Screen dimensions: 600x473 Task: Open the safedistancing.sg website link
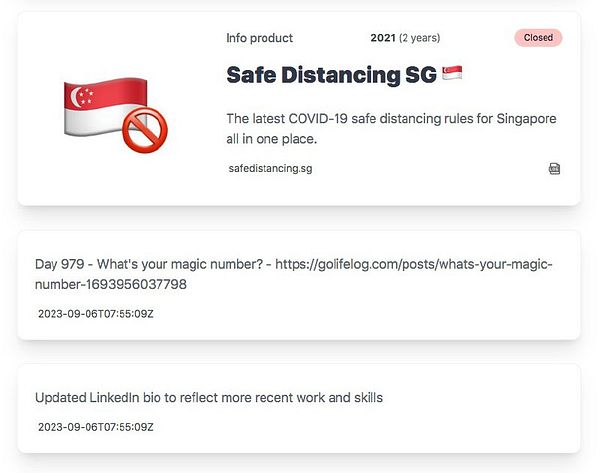(270, 168)
